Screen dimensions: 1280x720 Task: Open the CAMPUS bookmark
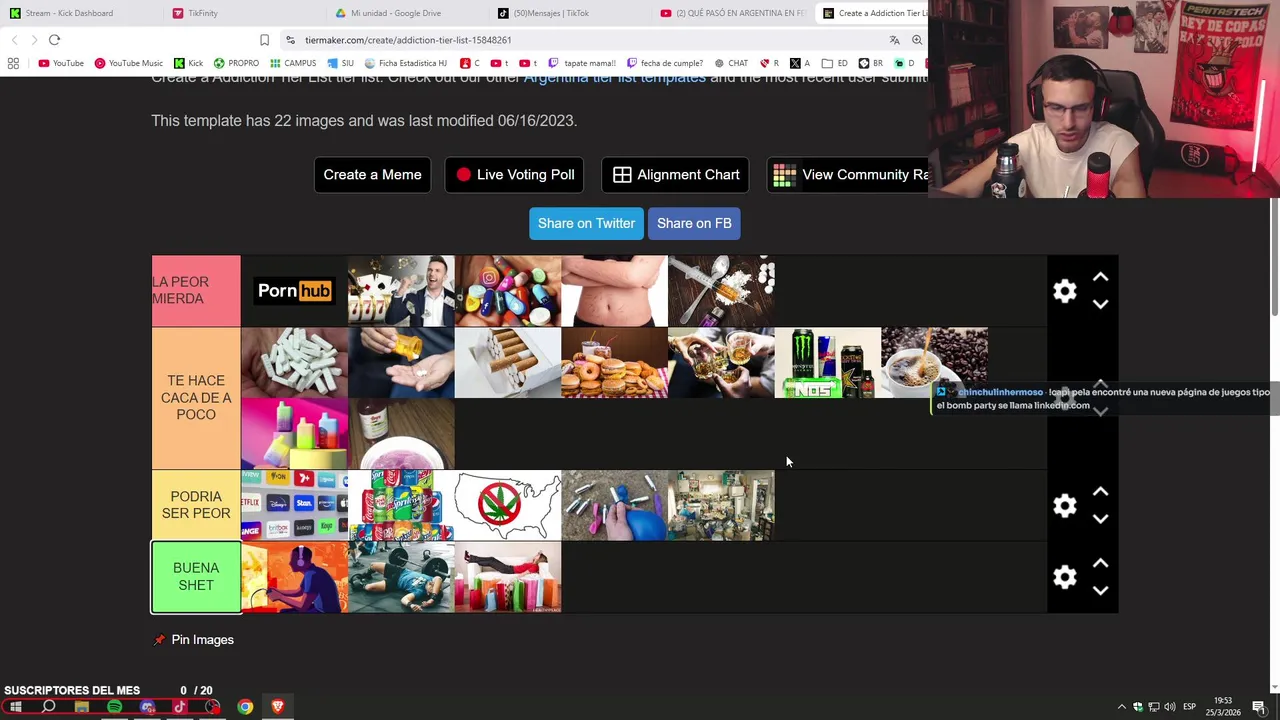coord(293,63)
